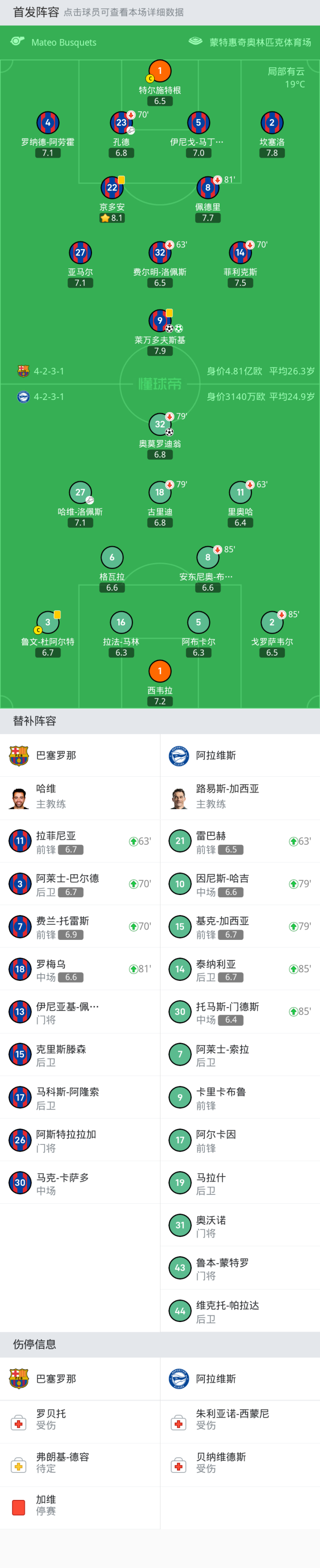The image size is (320, 1568).
Task: Open coach 哈维's profile photo
Action: 19,796
